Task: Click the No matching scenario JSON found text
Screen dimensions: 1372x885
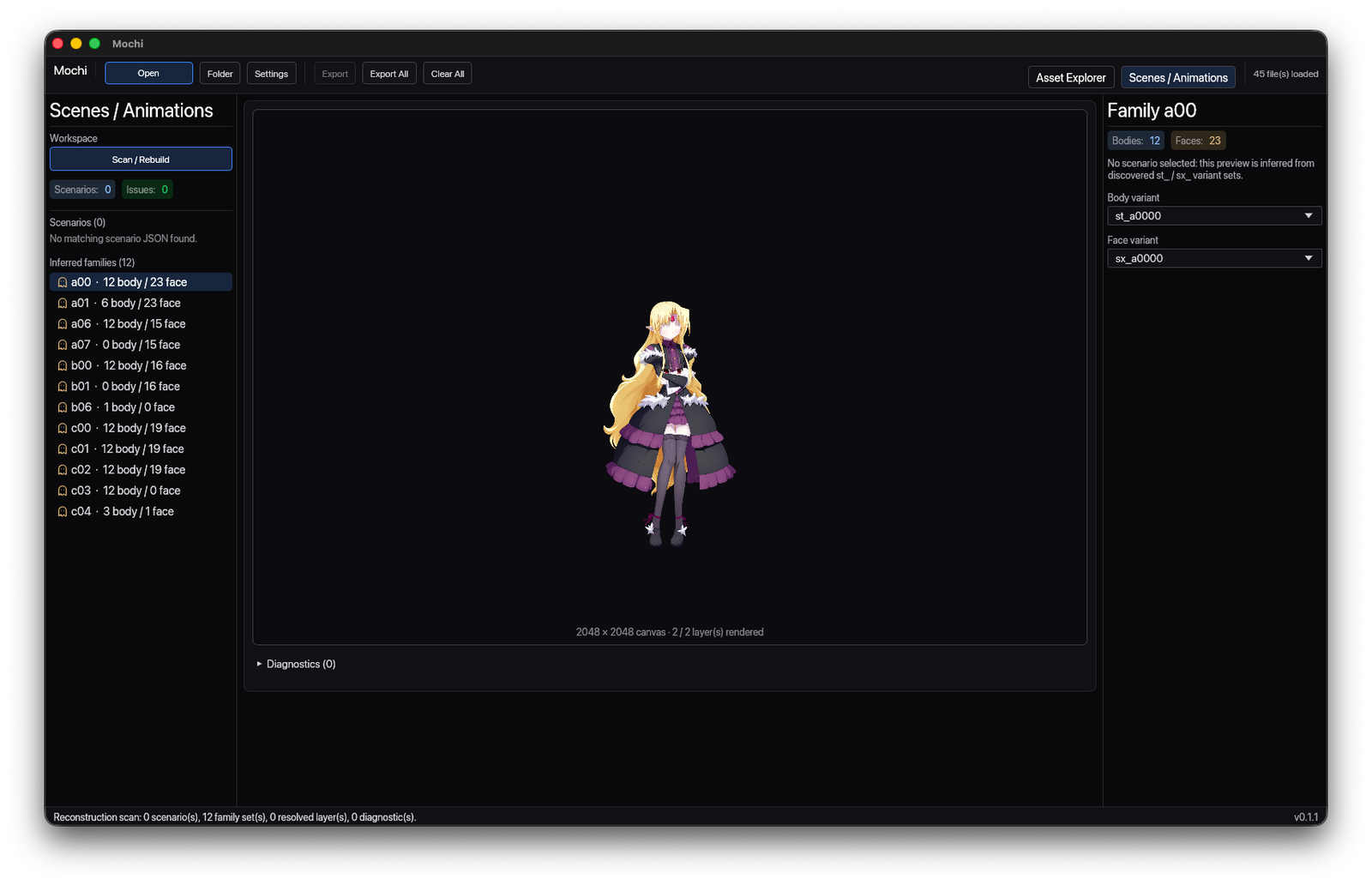Action: point(123,238)
